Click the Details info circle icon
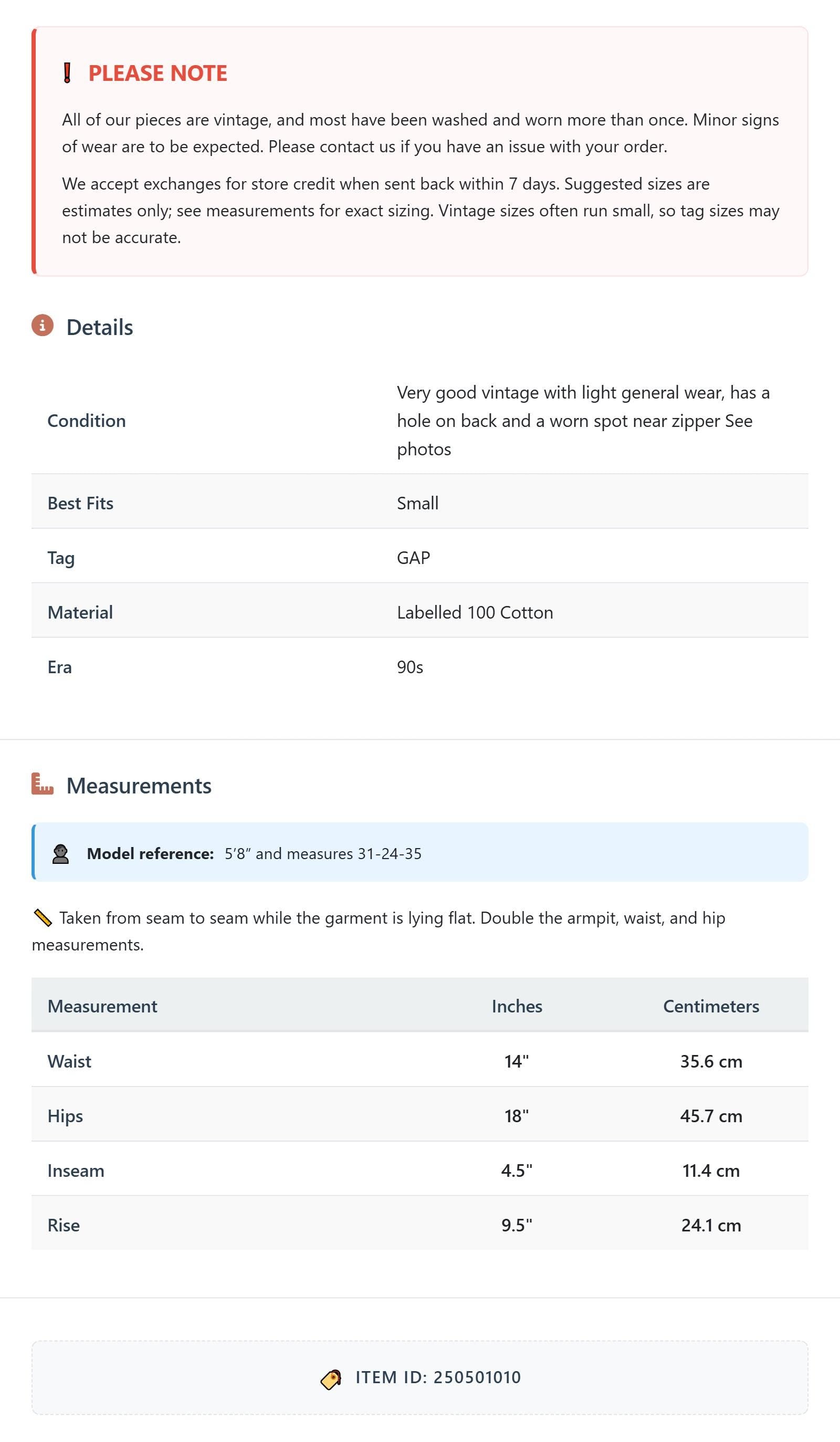Viewport: 840px width, 1442px height. pyautogui.click(x=43, y=325)
